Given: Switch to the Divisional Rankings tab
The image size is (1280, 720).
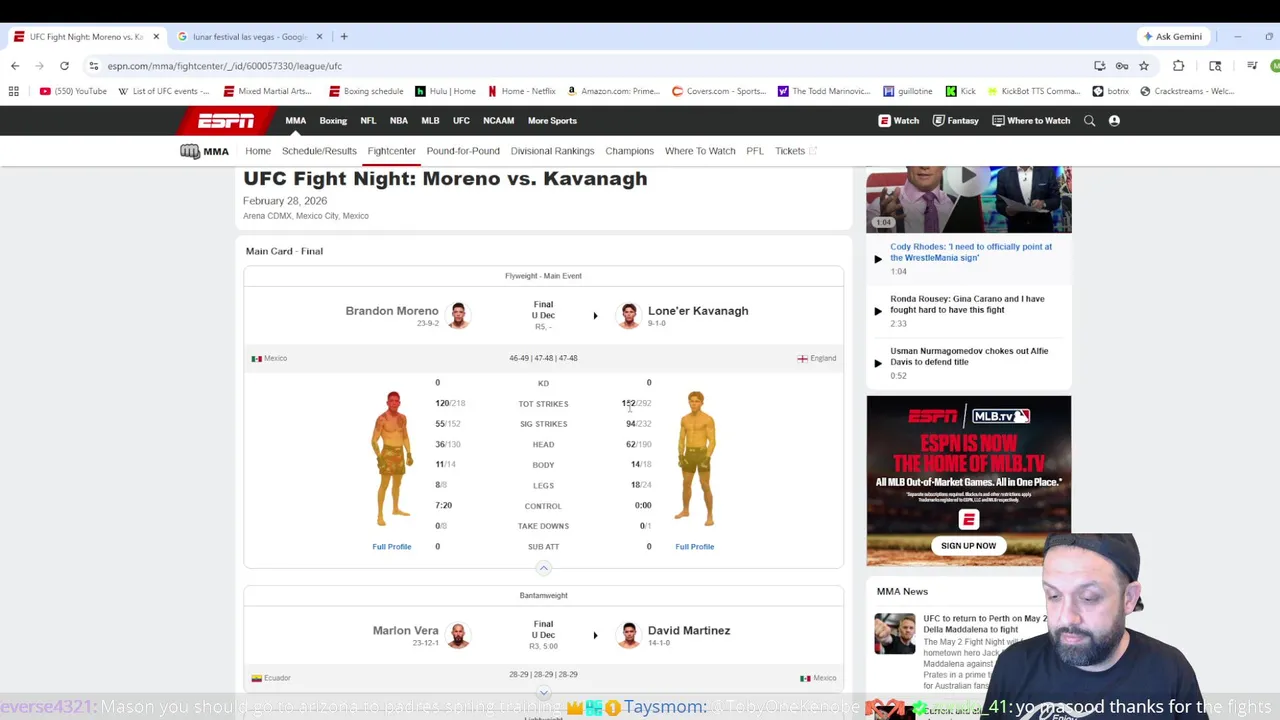Looking at the screenshot, I should tap(552, 151).
